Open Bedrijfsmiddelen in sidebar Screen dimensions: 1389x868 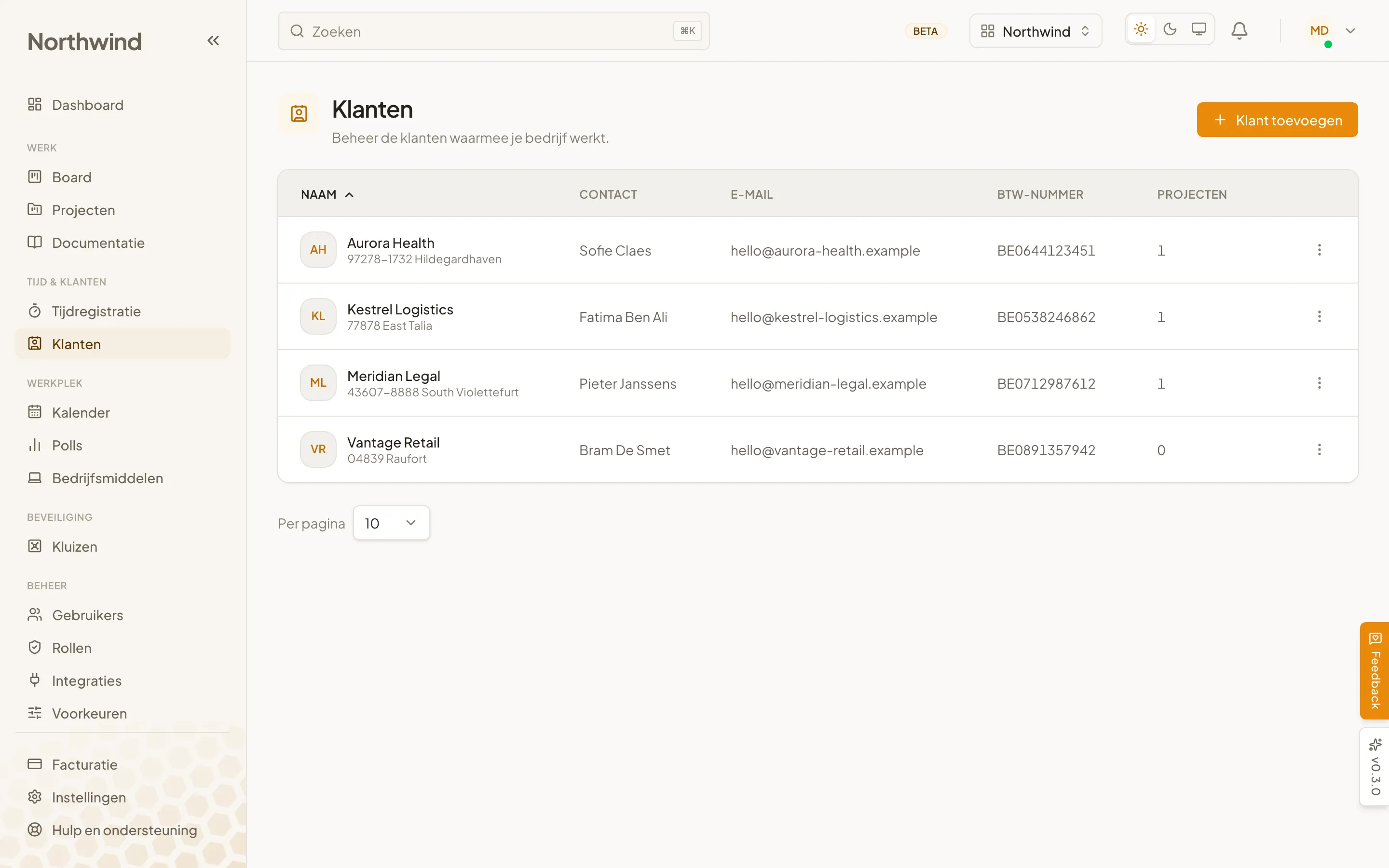[123, 478]
